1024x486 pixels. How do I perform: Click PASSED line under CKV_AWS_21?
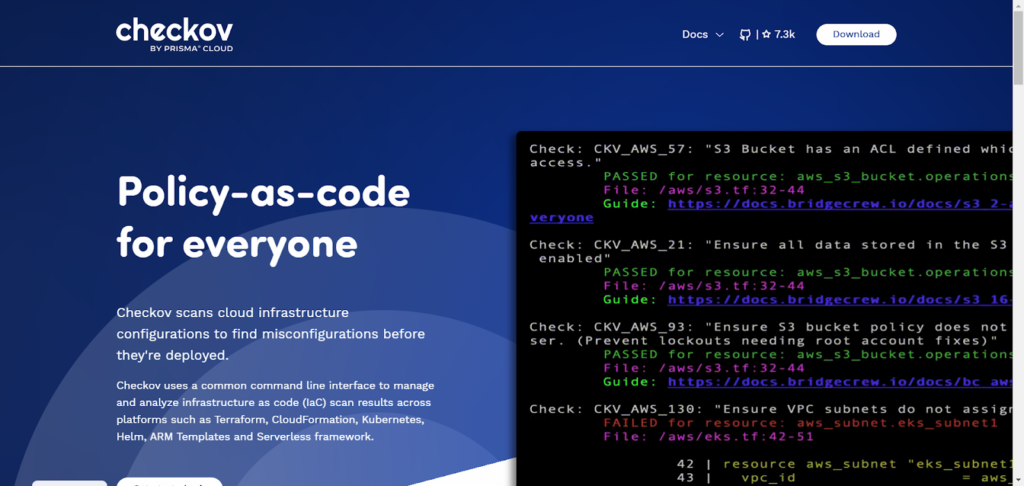(x=808, y=272)
